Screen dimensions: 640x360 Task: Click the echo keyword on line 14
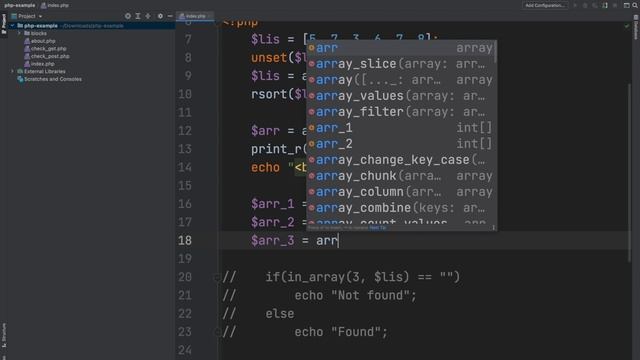pyautogui.click(x=265, y=167)
